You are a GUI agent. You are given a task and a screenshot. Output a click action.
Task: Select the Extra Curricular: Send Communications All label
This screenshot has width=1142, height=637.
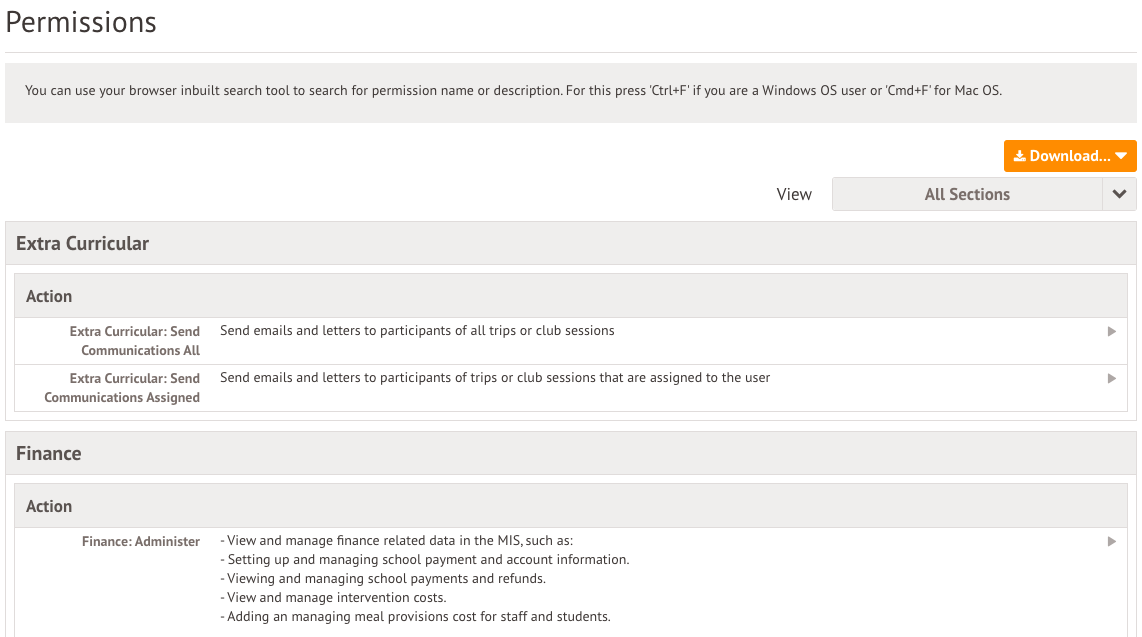coord(134,340)
